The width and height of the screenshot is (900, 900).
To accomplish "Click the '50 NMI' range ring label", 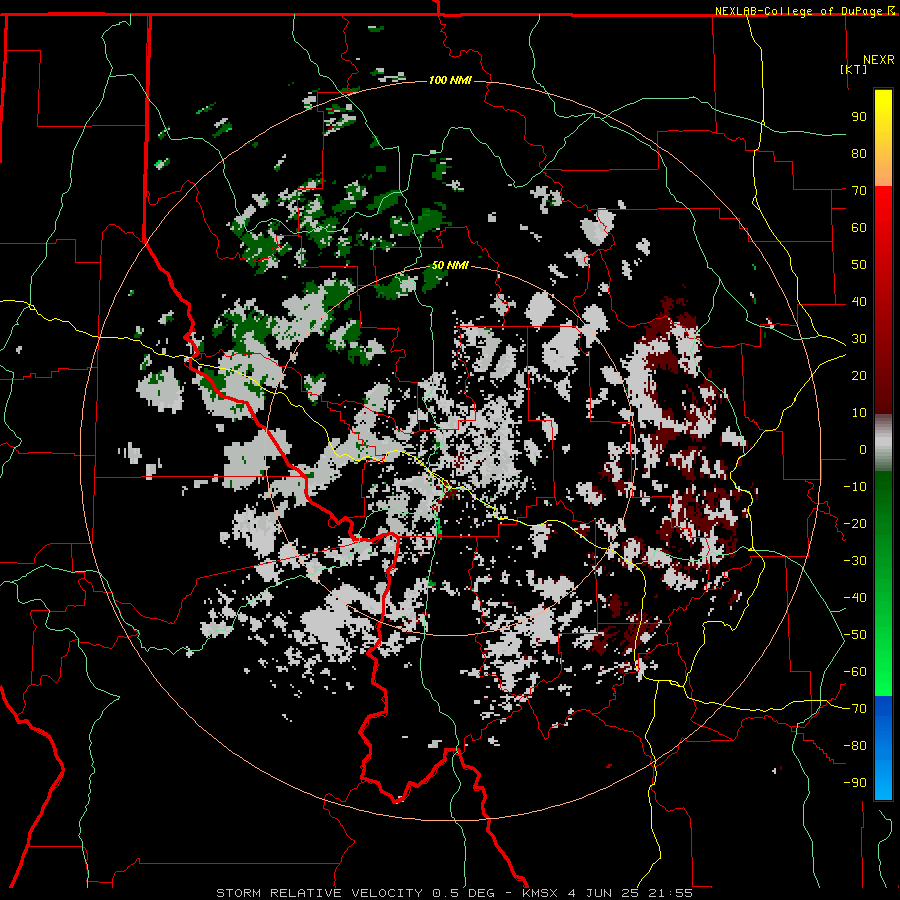I will [450, 265].
